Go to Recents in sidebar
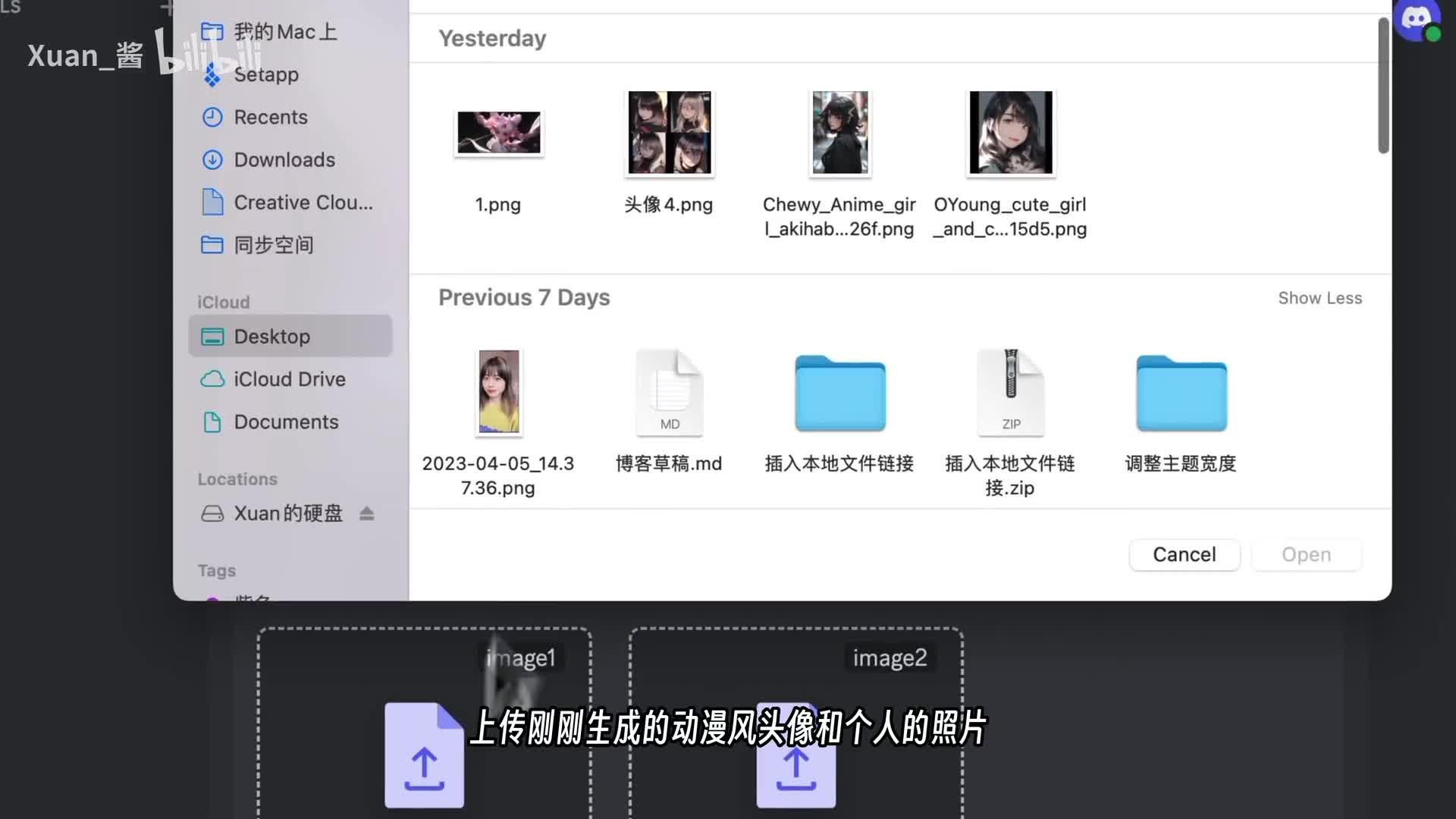Image resolution: width=1456 pixels, height=819 pixels. [x=270, y=118]
